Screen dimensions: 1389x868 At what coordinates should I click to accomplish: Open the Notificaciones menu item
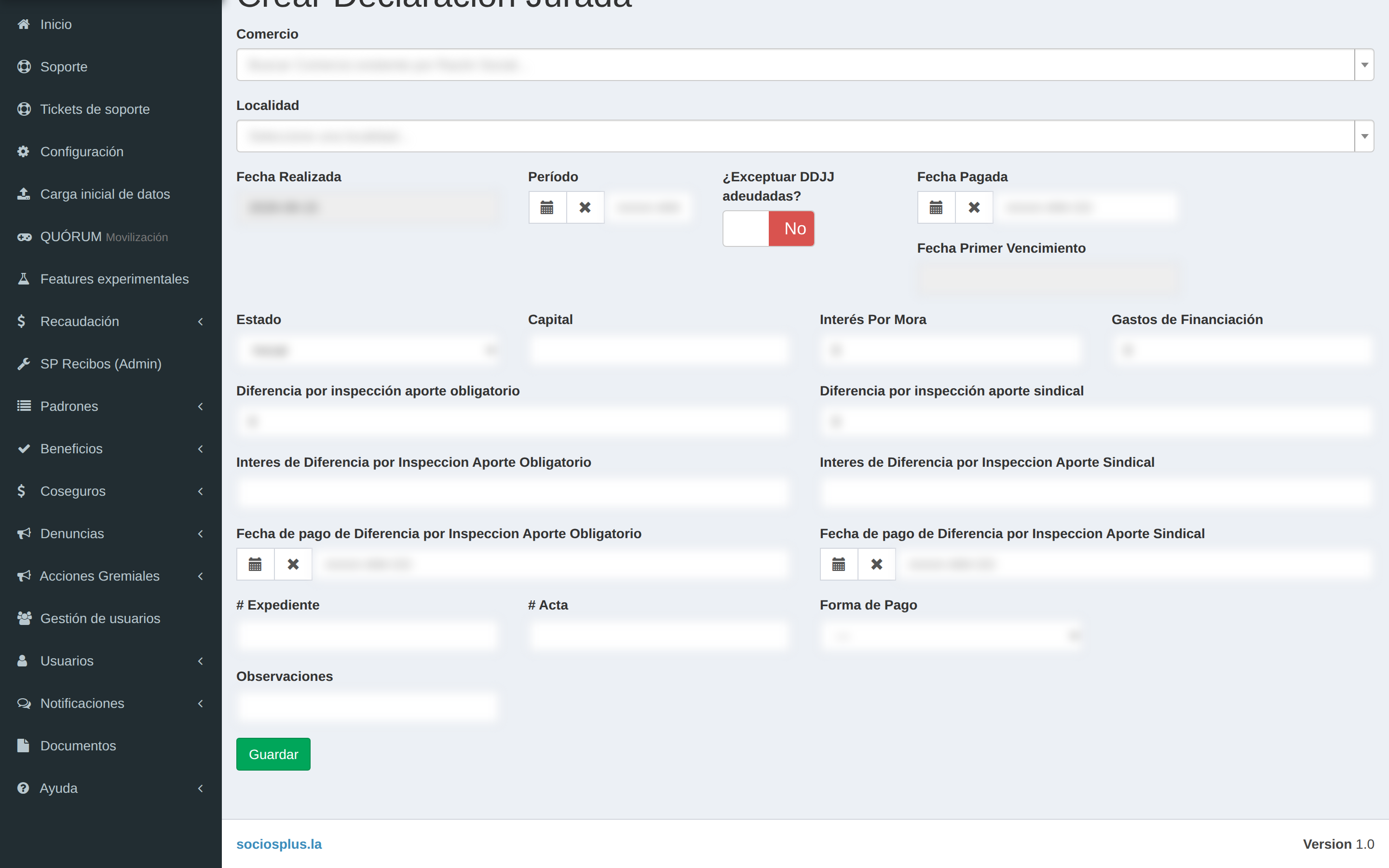coord(111,703)
